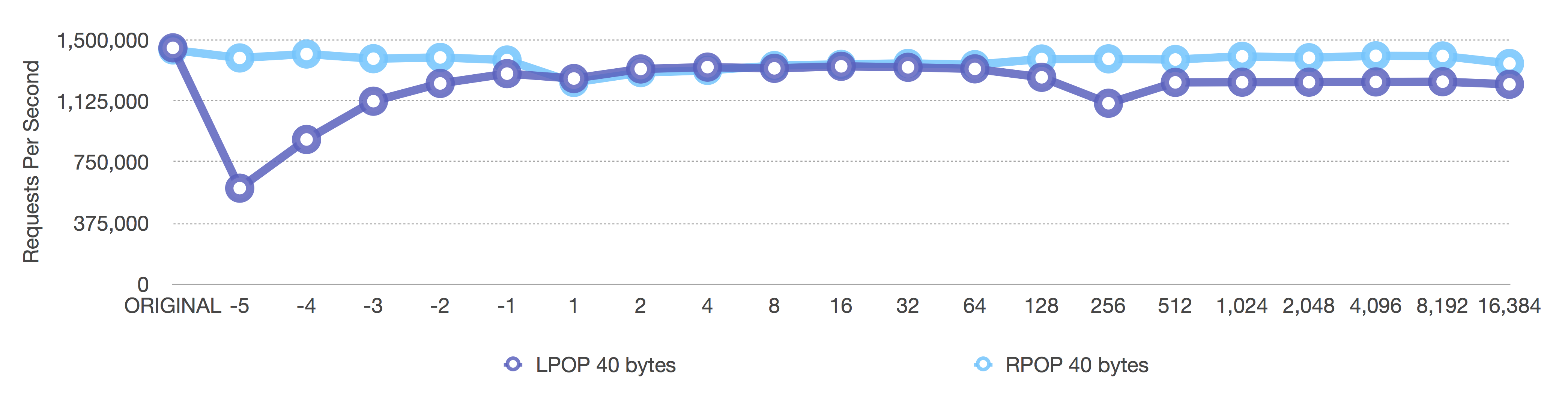Image resolution: width=1568 pixels, height=395 pixels.
Task: Select the LPOP data point at -5
Action: point(240,188)
